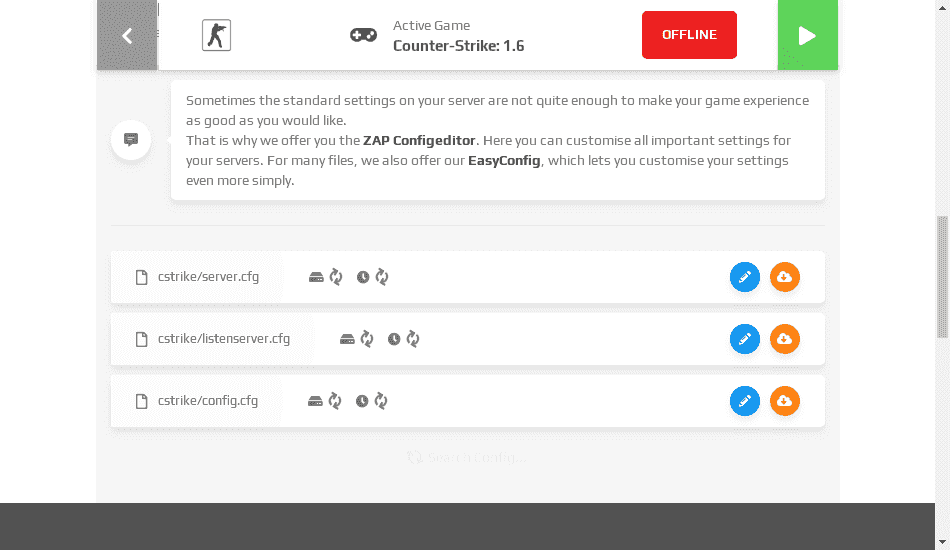This screenshot has height=550, width=950.
Task: Click the chat bubble info icon
Action: [x=131, y=140]
